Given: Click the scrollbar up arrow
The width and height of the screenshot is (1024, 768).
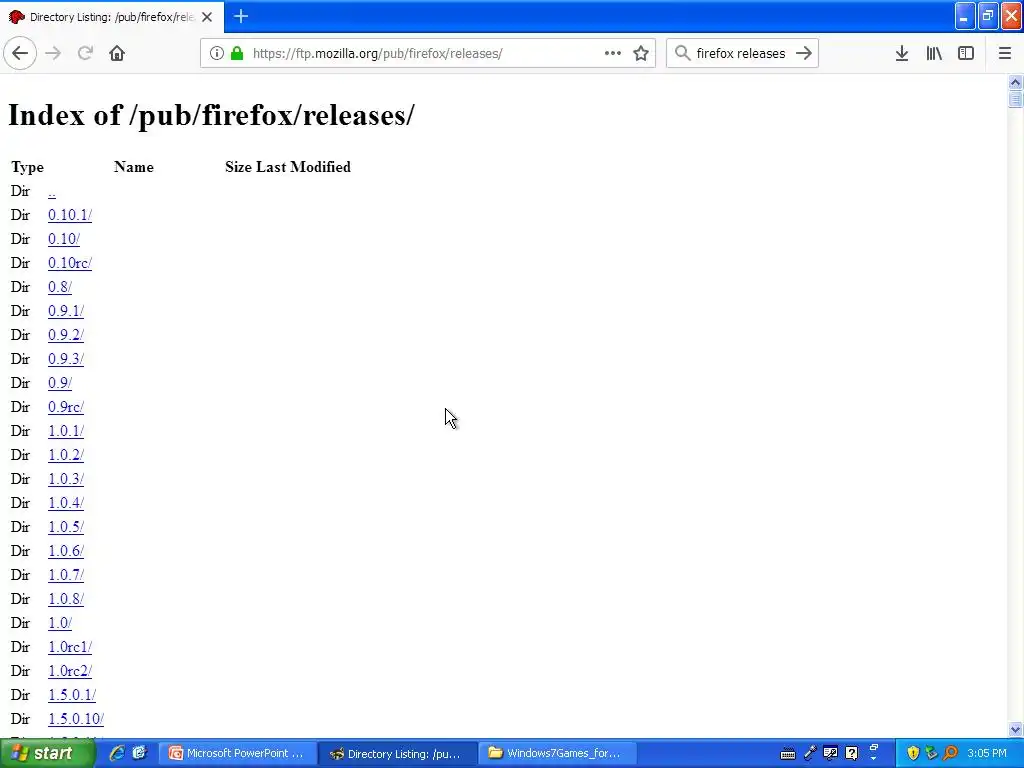Looking at the screenshot, I should click(x=1015, y=82).
